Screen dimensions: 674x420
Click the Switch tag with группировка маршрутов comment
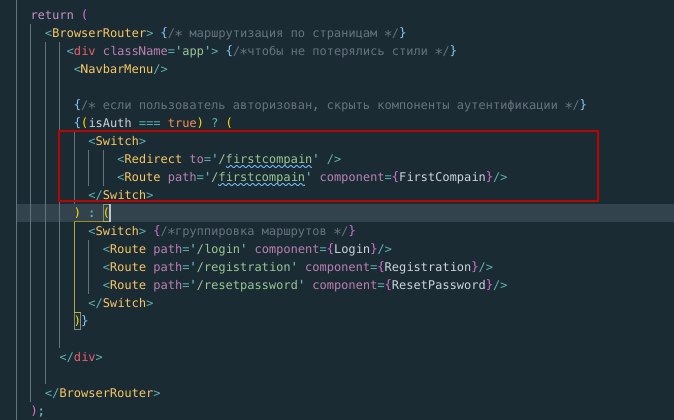(117, 231)
